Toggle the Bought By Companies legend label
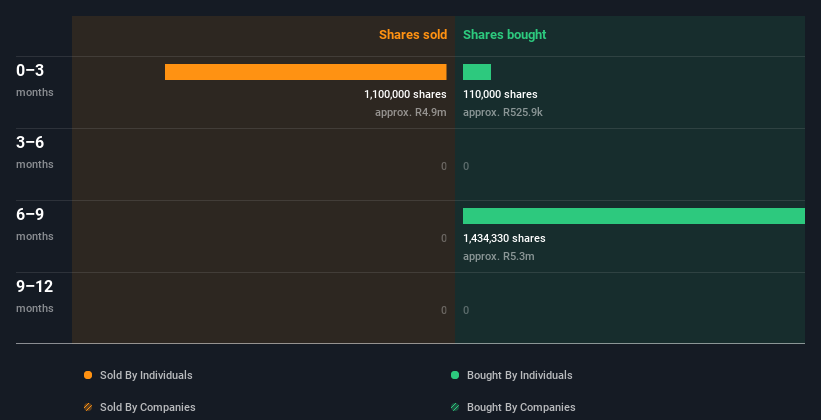821x420 pixels. click(521, 407)
